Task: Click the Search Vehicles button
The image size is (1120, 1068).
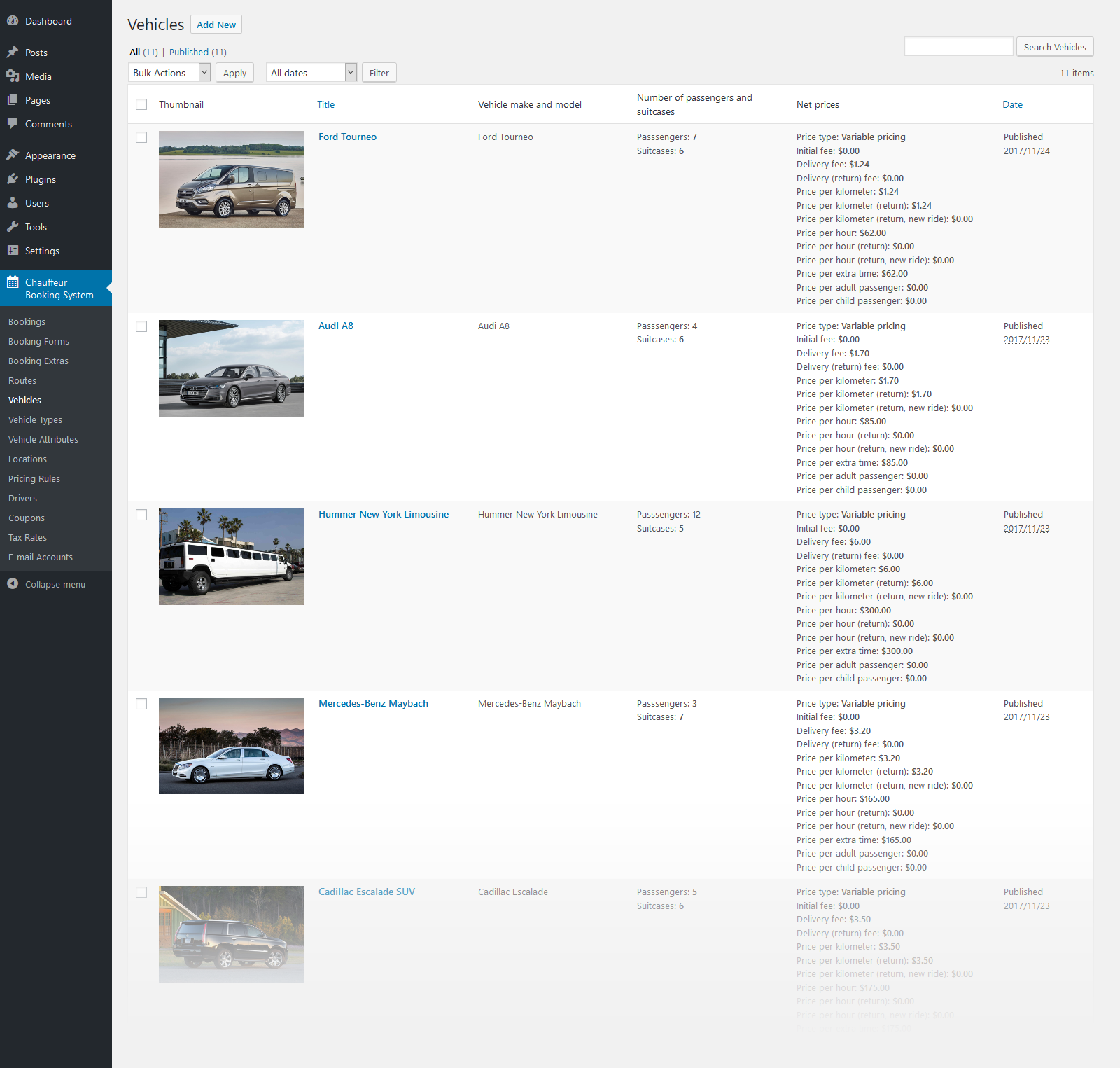Action: click(x=1055, y=47)
